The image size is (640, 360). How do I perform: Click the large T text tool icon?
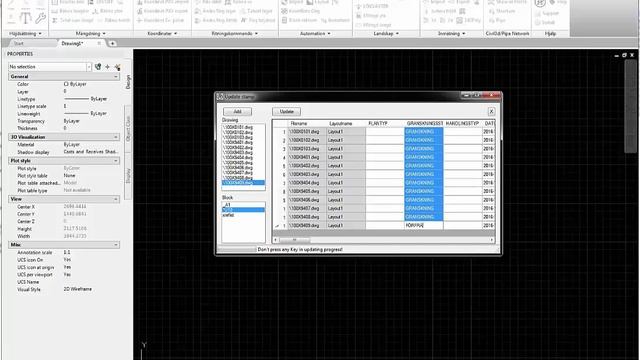click(x=25, y=18)
